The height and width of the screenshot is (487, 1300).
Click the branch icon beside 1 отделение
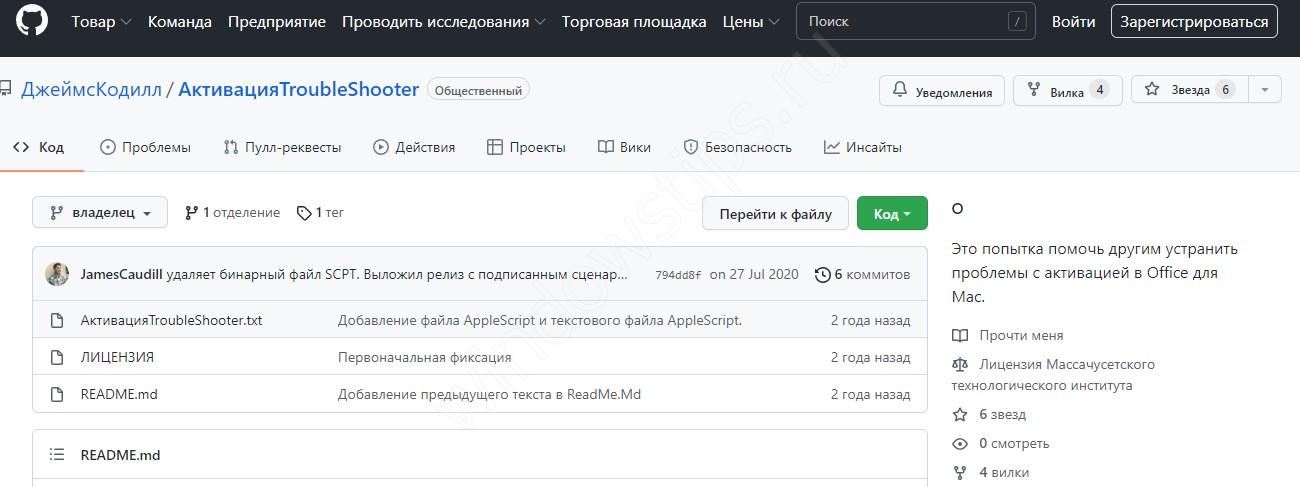pyautogui.click(x=191, y=213)
